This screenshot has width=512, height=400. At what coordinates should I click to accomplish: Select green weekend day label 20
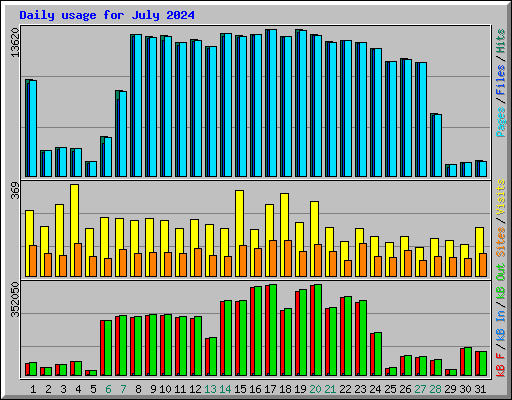pos(315,389)
